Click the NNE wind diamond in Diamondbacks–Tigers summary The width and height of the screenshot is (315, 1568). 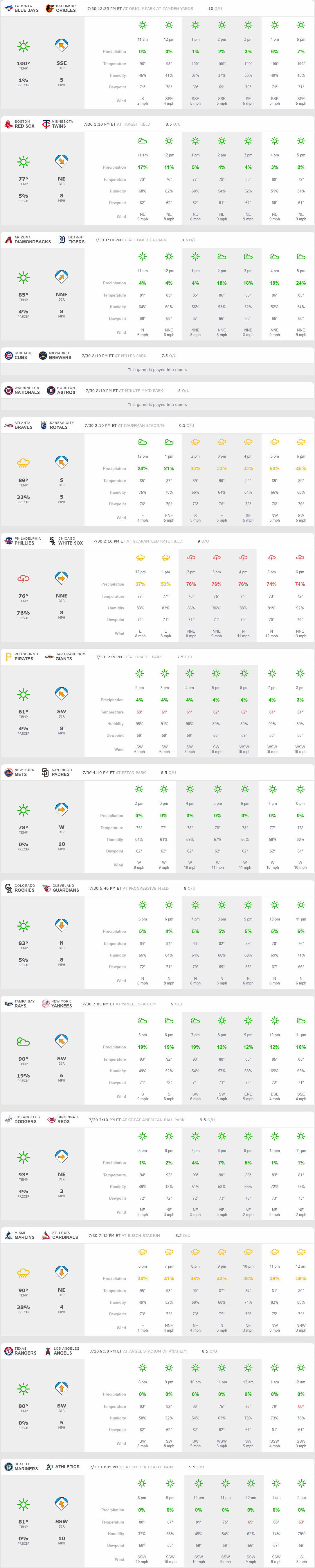(62, 277)
